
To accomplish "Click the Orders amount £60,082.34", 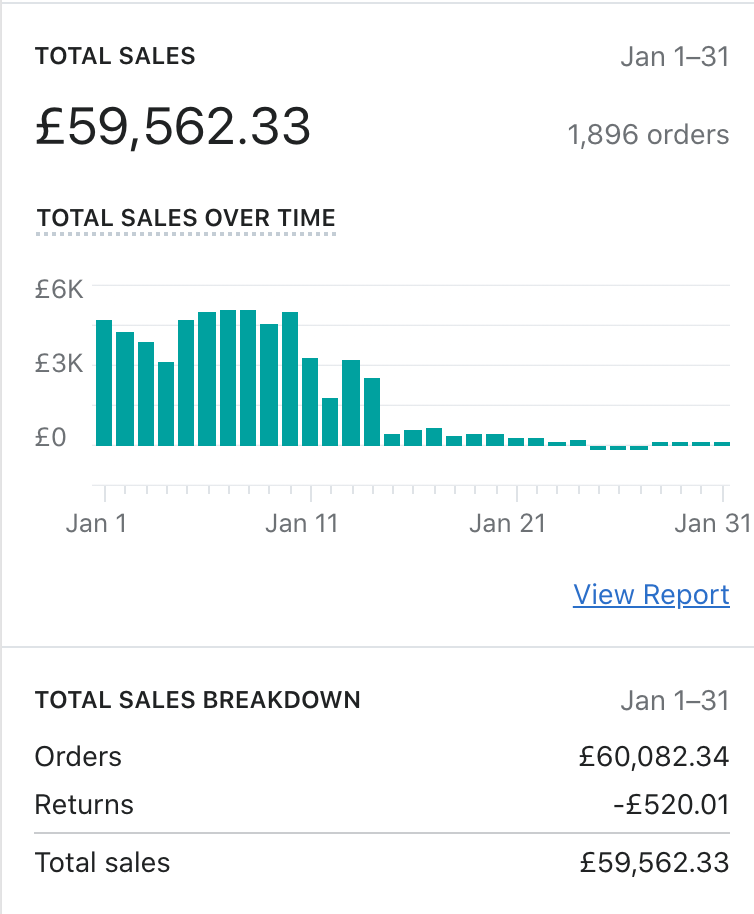I will tap(654, 757).
